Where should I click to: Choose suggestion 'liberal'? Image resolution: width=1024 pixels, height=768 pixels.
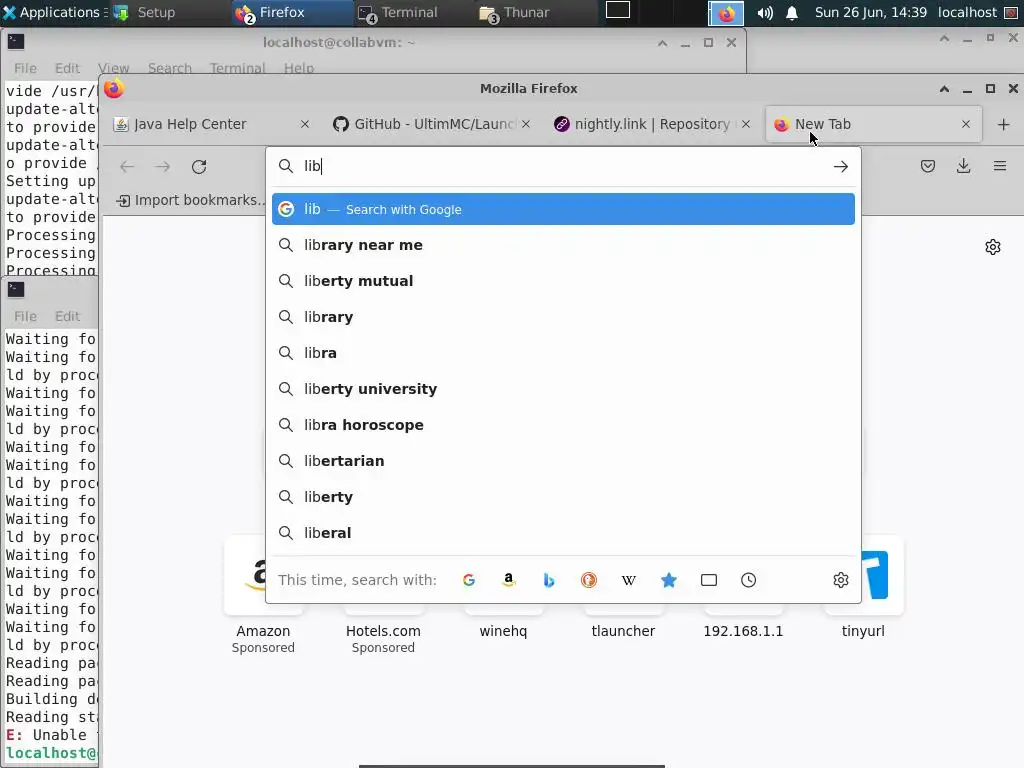tap(563, 532)
